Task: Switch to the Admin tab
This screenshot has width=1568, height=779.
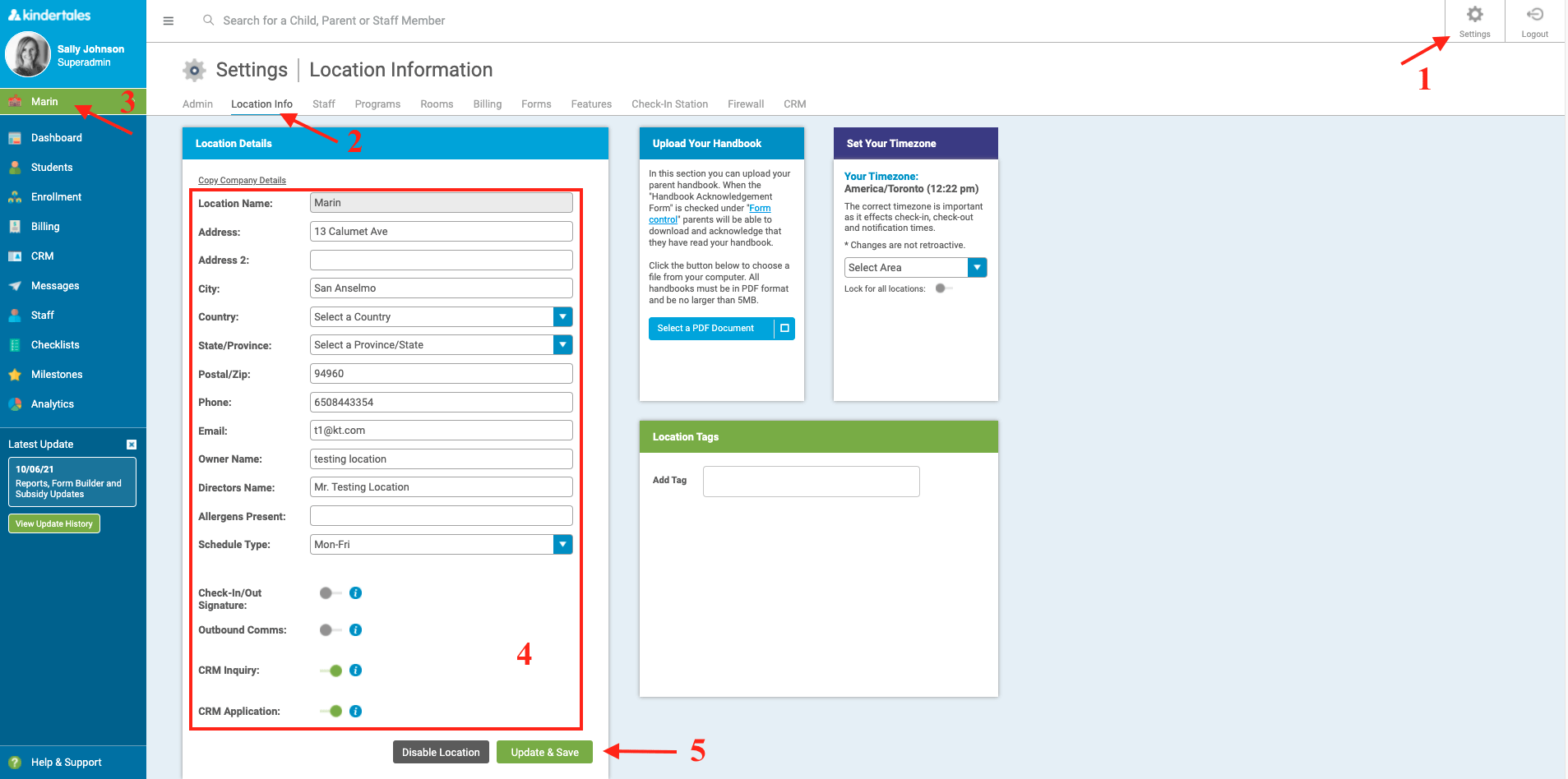Action: [x=197, y=104]
